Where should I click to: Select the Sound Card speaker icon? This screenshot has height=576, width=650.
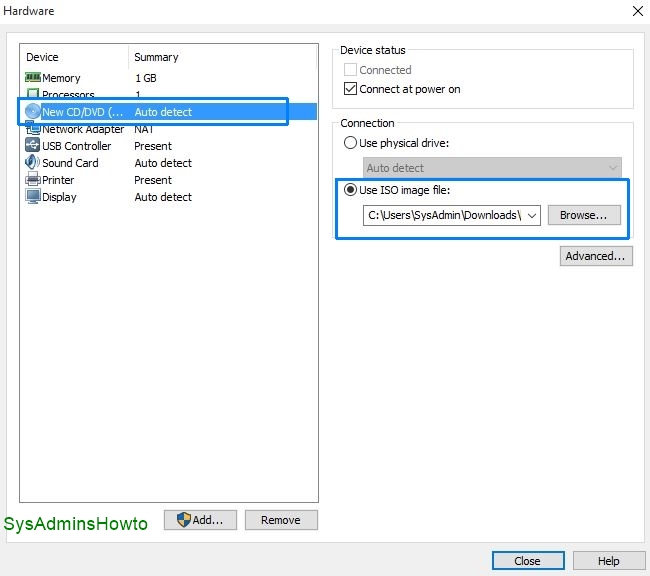(32, 163)
